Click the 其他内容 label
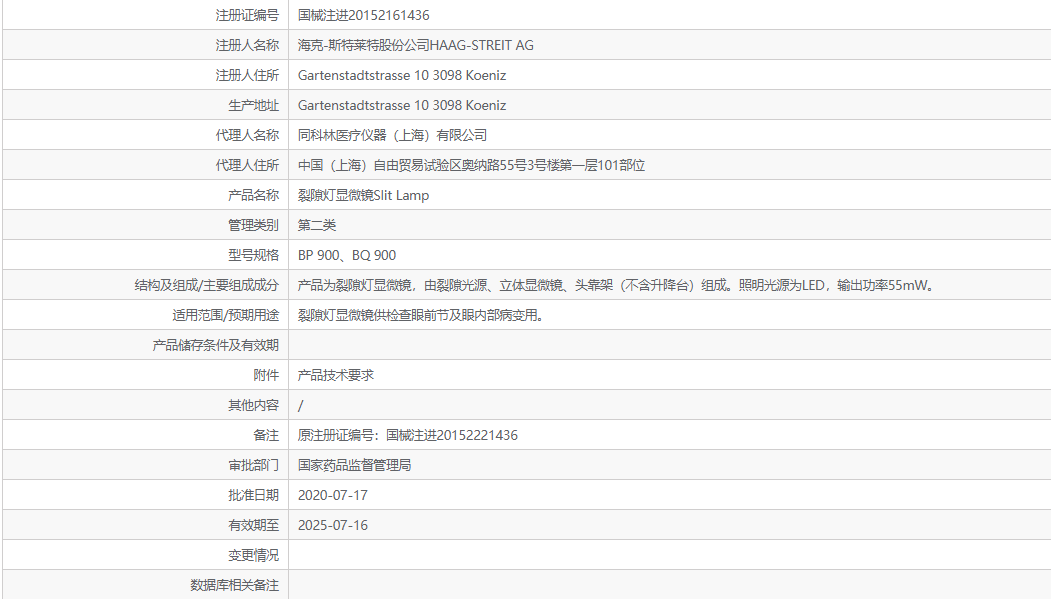1051x599 pixels. [x=253, y=405]
